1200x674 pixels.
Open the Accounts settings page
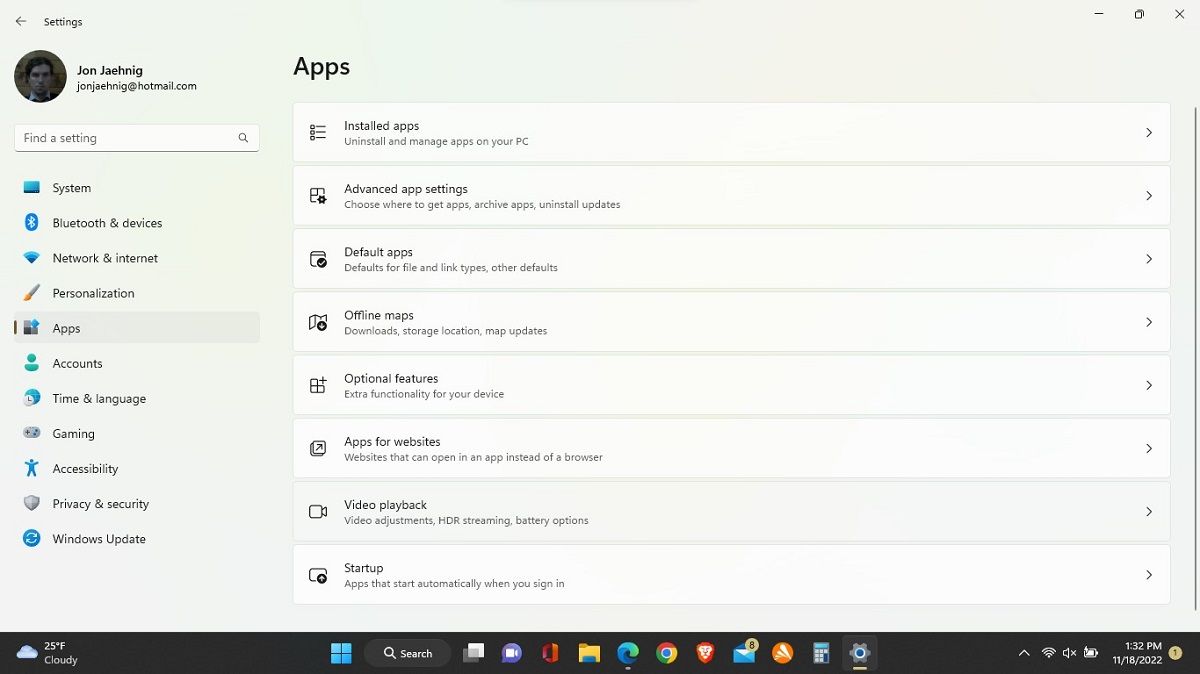(x=77, y=363)
